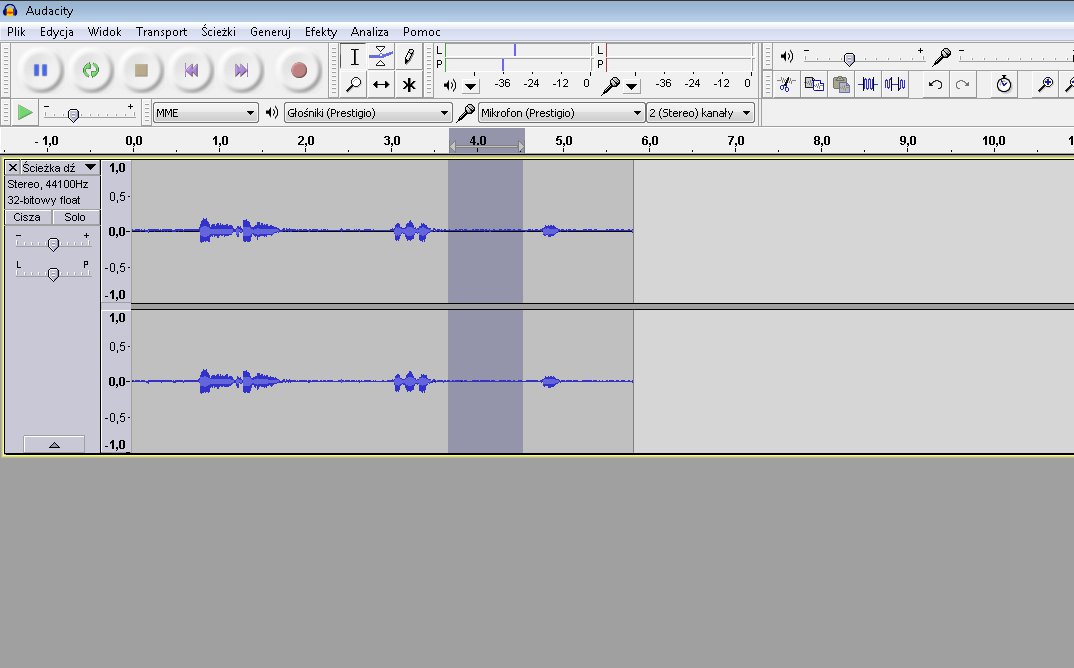Click the mixer toolbar microphone icon
This screenshot has height=668, width=1074.
pyautogui.click(x=942, y=56)
